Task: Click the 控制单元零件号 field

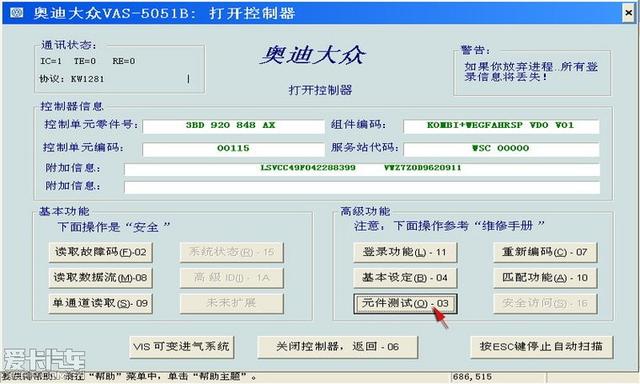Action: [x=233, y=126]
